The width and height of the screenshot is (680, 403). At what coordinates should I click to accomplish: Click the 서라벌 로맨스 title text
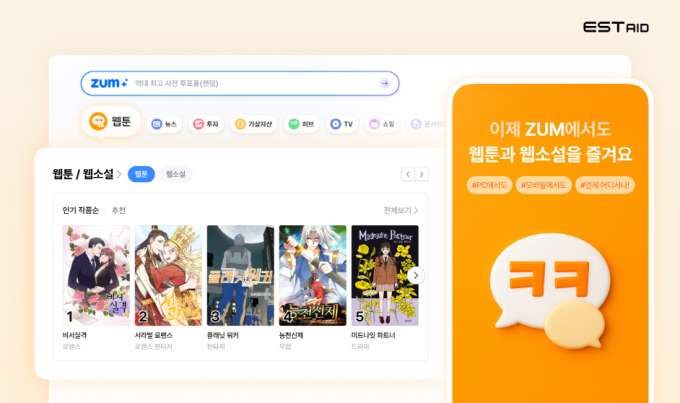click(154, 335)
